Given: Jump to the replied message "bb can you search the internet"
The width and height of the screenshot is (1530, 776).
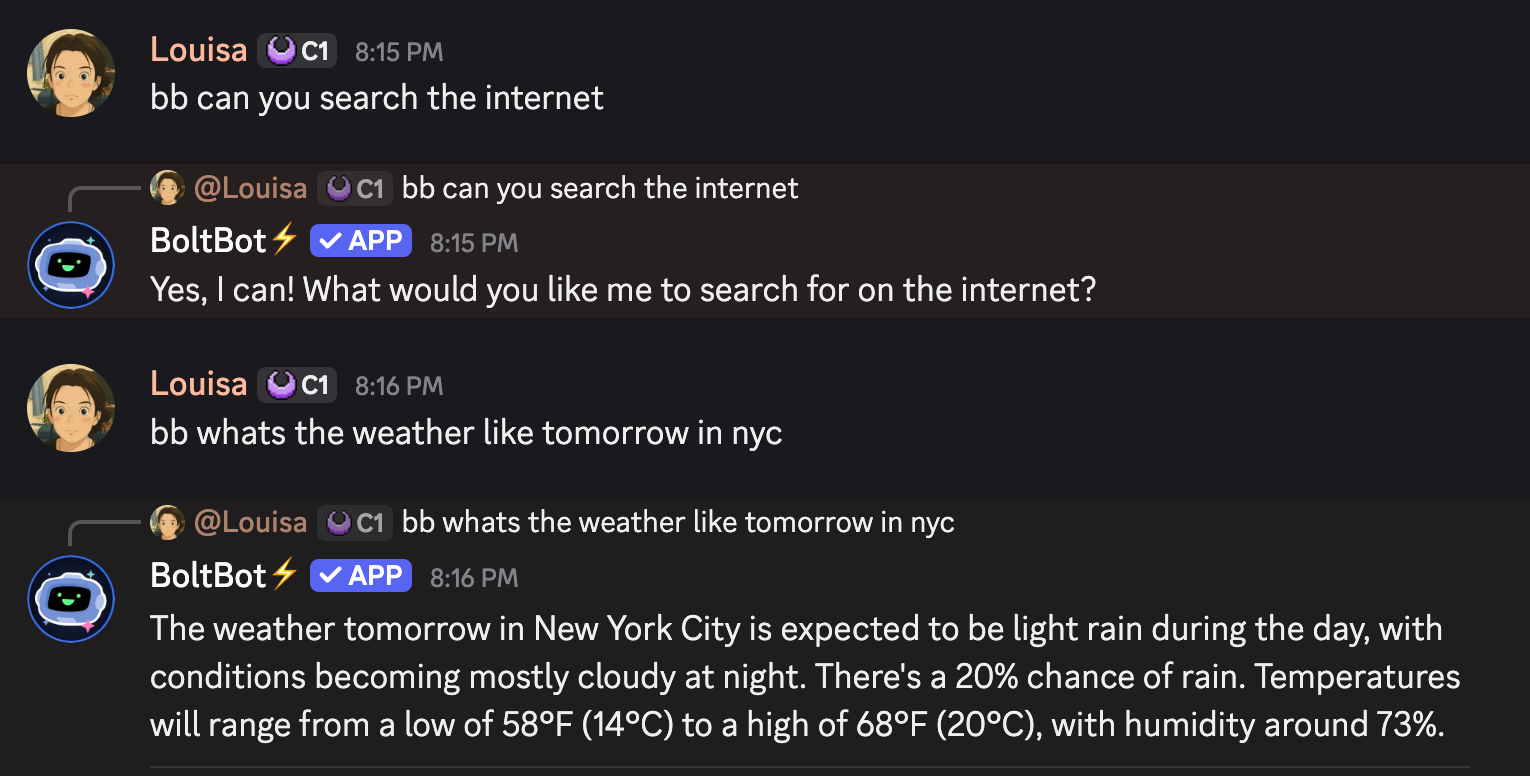Looking at the screenshot, I should 600,188.
